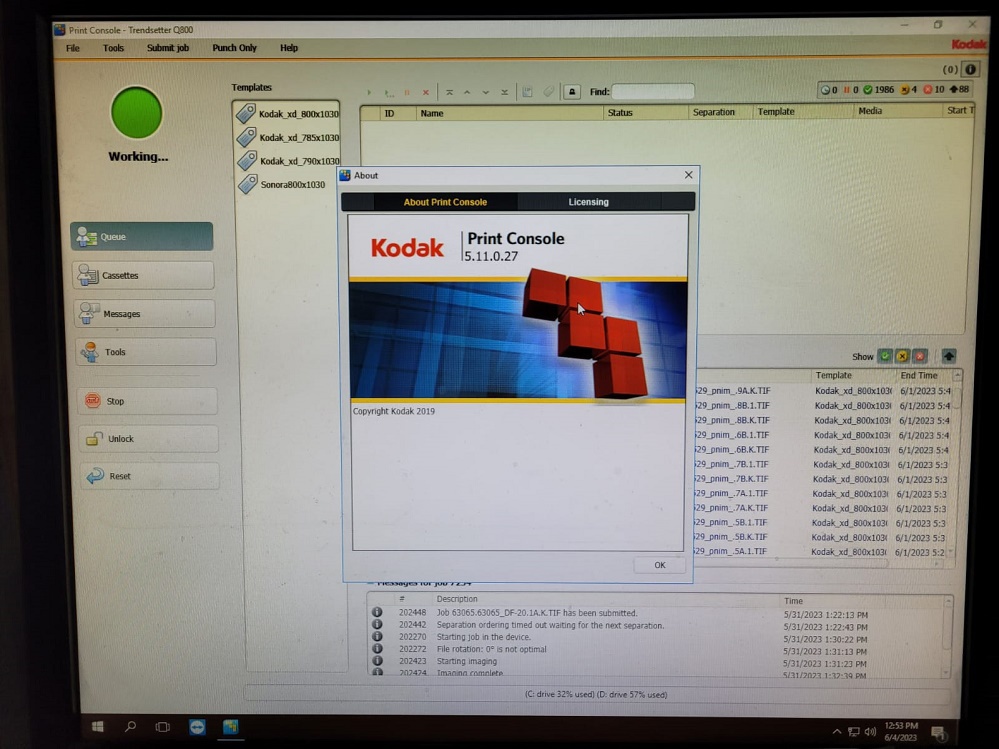Click the Windows Start button
Viewport: 999px width, 749px height.
(x=98, y=727)
